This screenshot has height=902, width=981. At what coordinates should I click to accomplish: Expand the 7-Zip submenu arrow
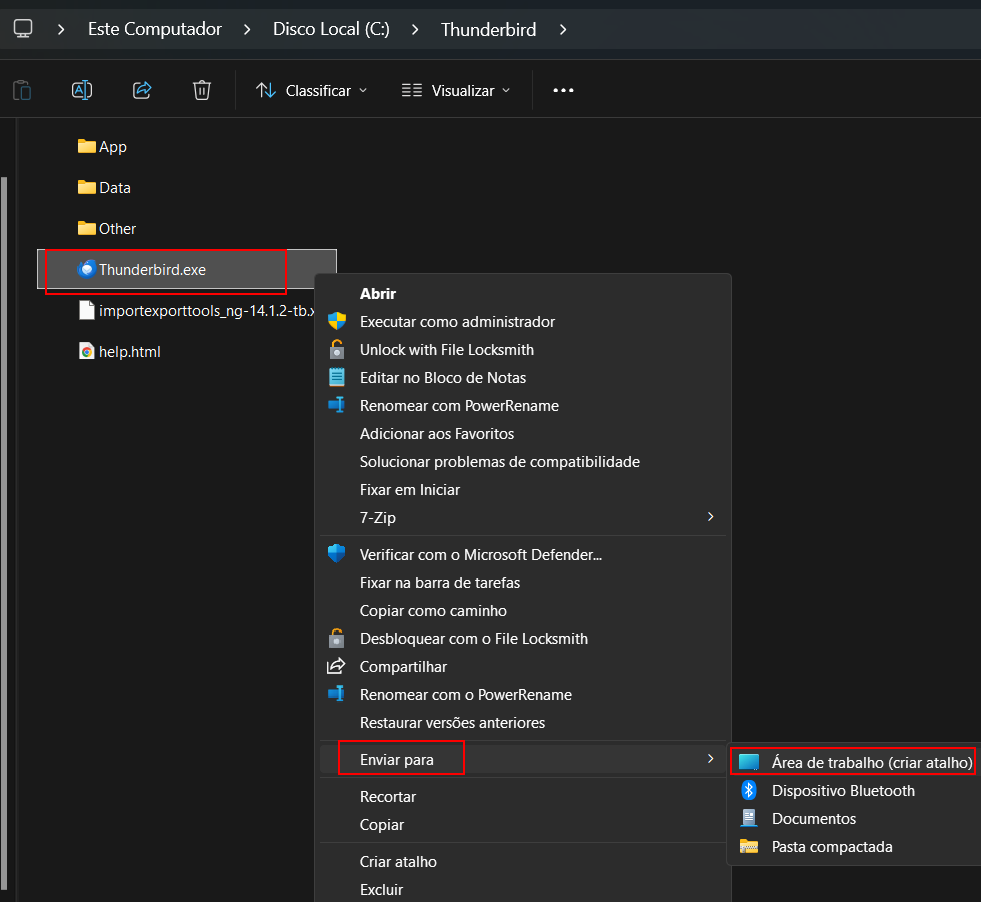click(x=710, y=517)
